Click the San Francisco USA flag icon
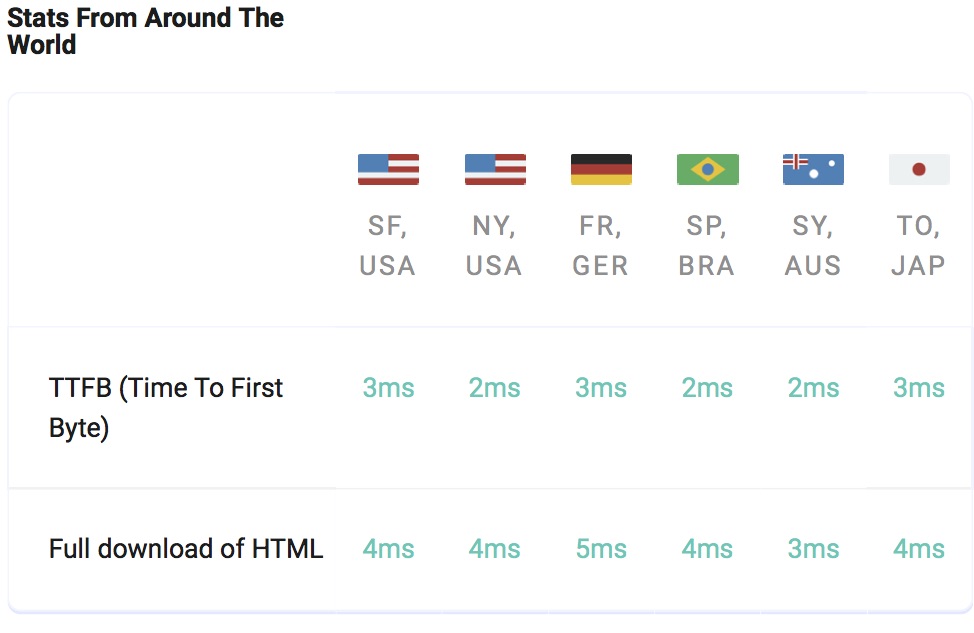The height and width of the screenshot is (633, 974). [388, 169]
